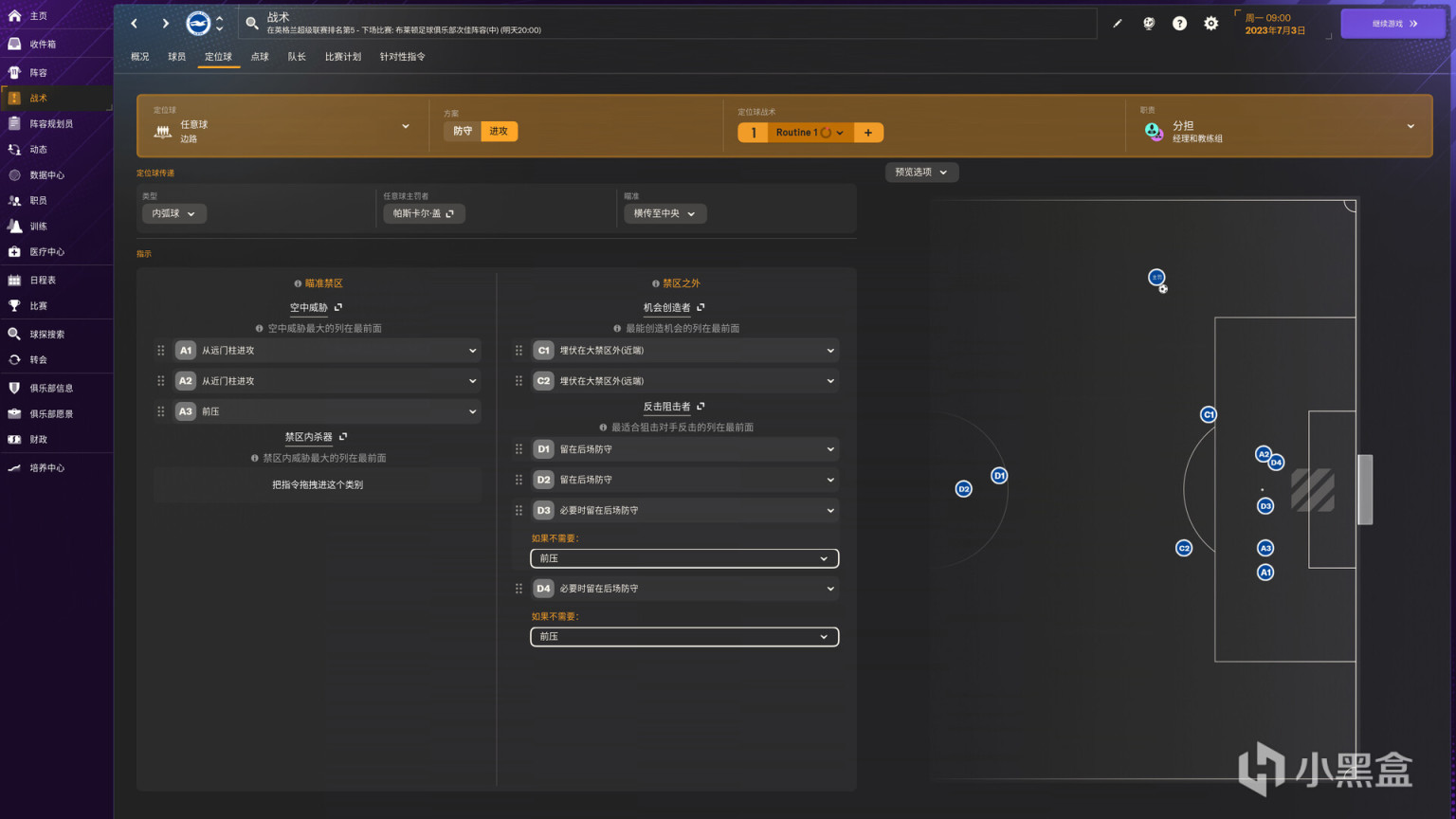Open the 战术 tactics sidebar item
The image size is (1456, 819).
pos(57,98)
